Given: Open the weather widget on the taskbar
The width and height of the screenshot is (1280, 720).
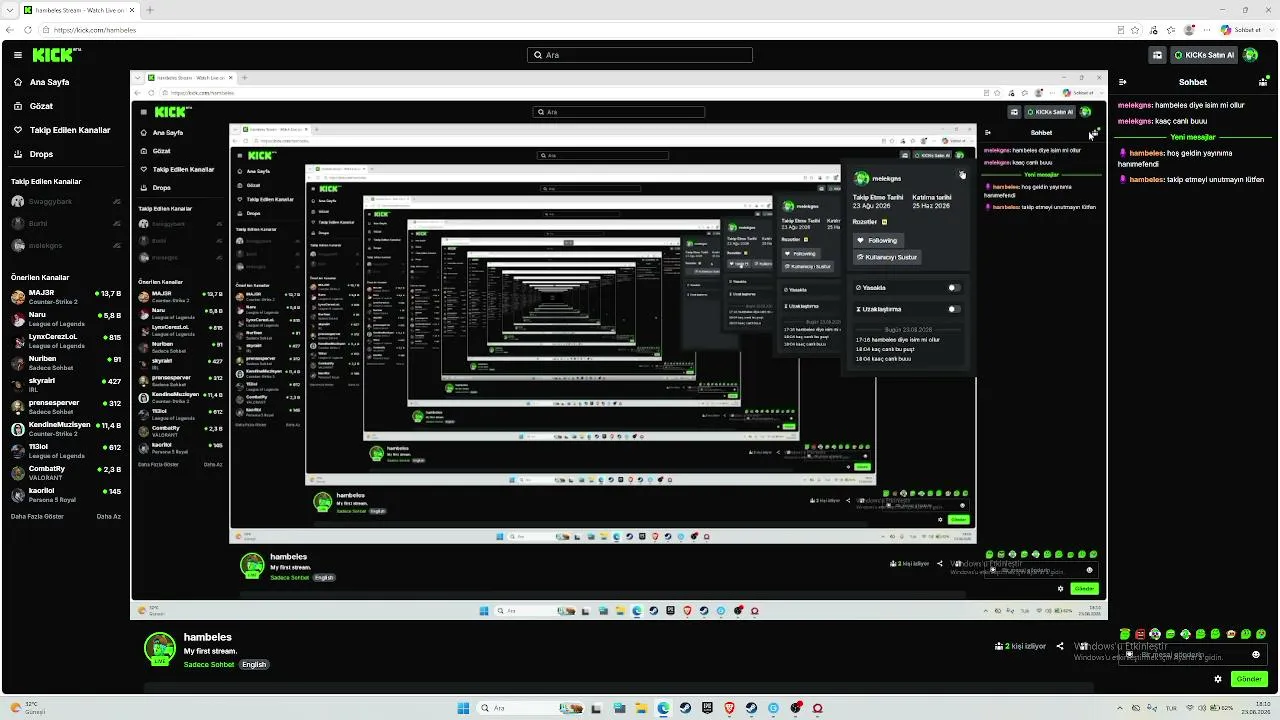Looking at the screenshot, I should pyautogui.click(x=27, y=708).
